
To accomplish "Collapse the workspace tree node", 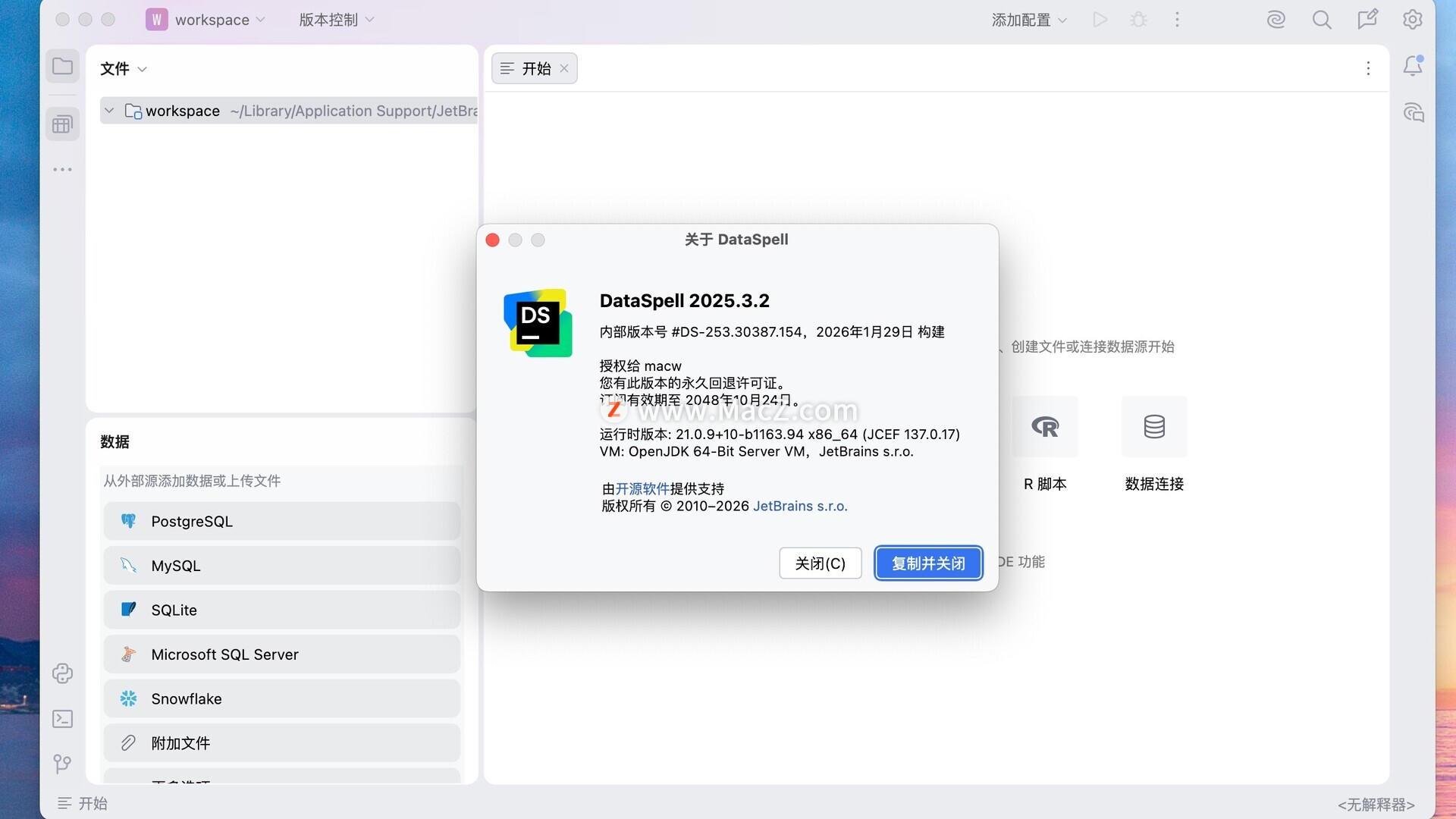I will click(109, 111).
